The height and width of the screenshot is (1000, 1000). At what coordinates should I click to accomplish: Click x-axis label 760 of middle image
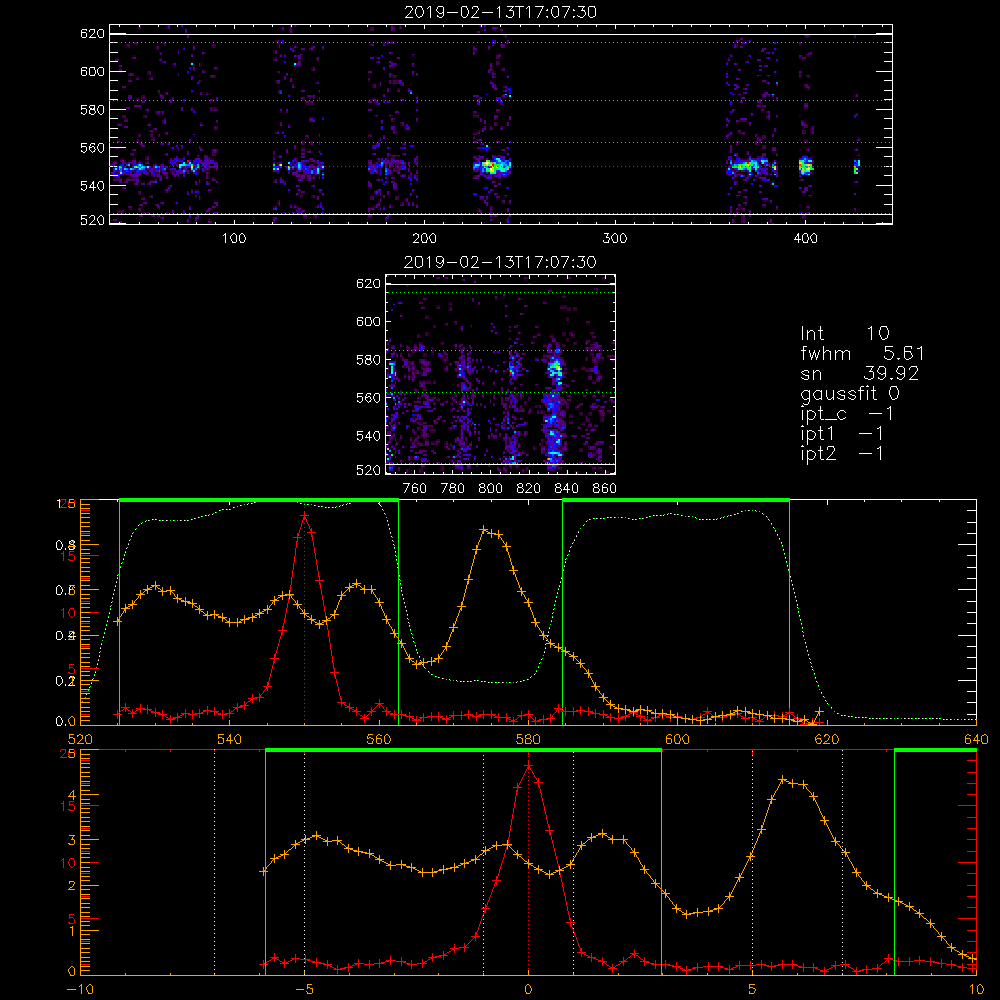[x=415, y=489]
